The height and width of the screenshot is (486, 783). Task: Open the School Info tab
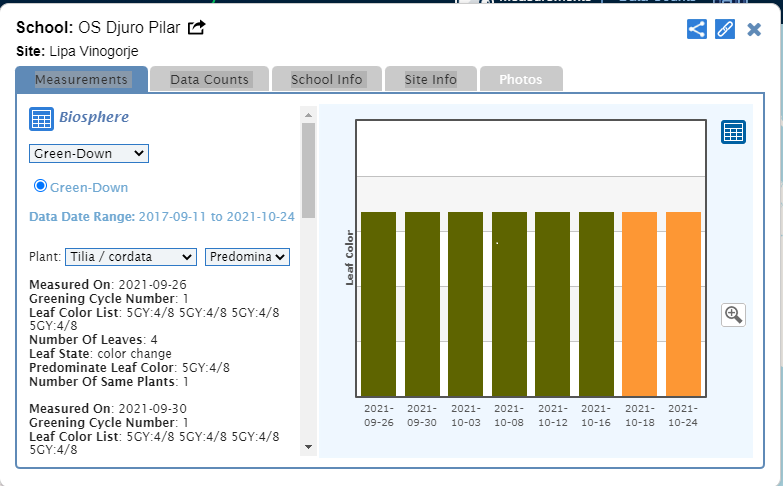click(x=327, y=79)
